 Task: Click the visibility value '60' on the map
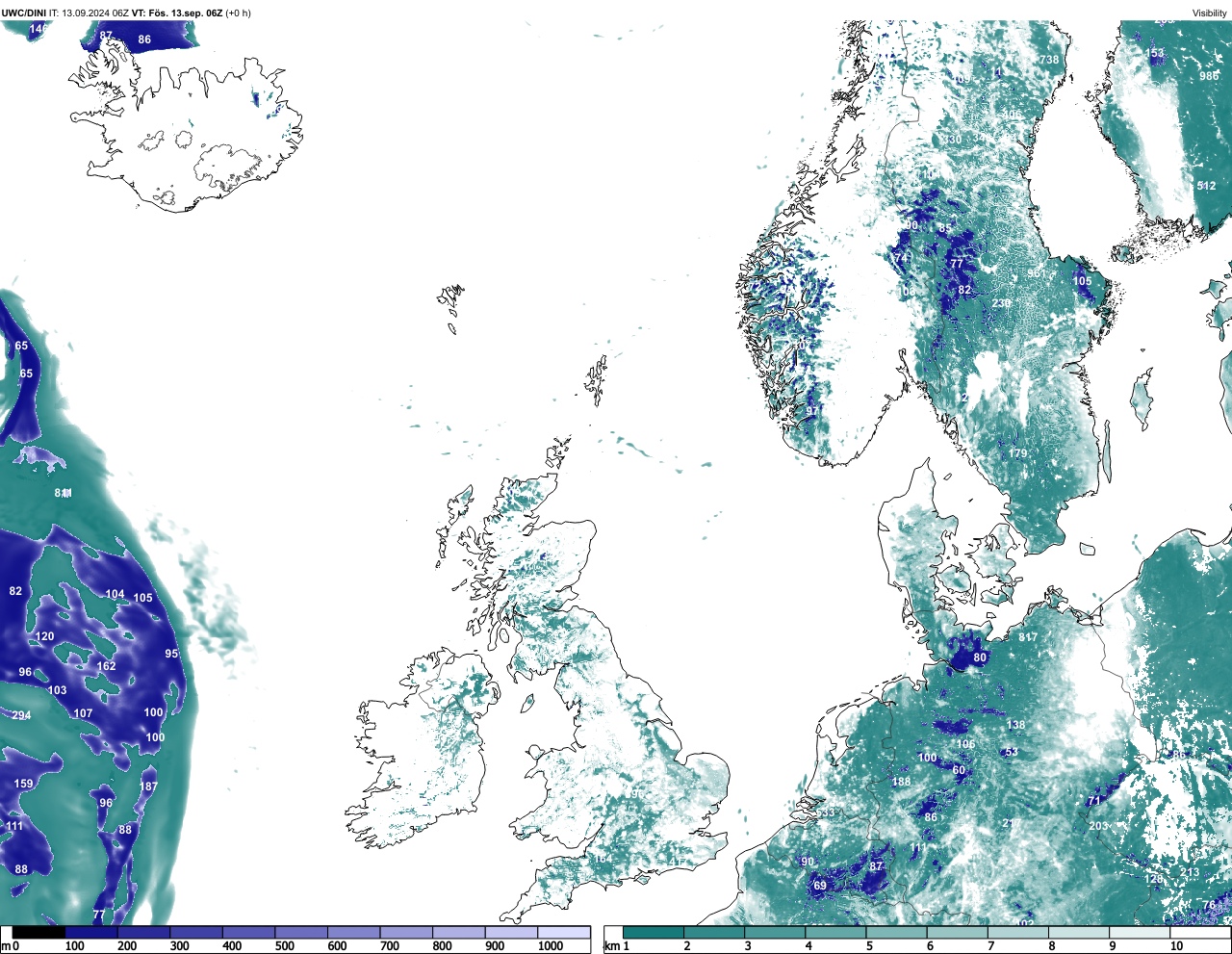click(x=959, y=770)
